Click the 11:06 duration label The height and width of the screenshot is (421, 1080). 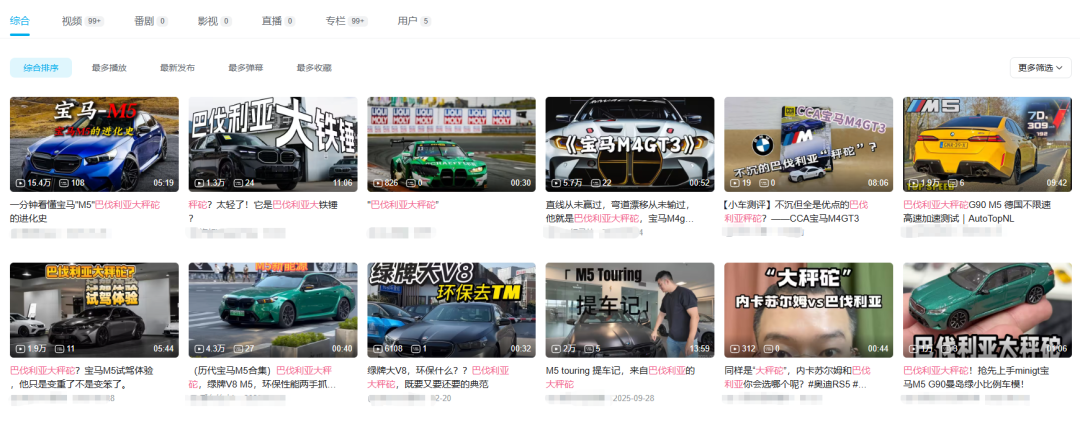click(342, 183)
